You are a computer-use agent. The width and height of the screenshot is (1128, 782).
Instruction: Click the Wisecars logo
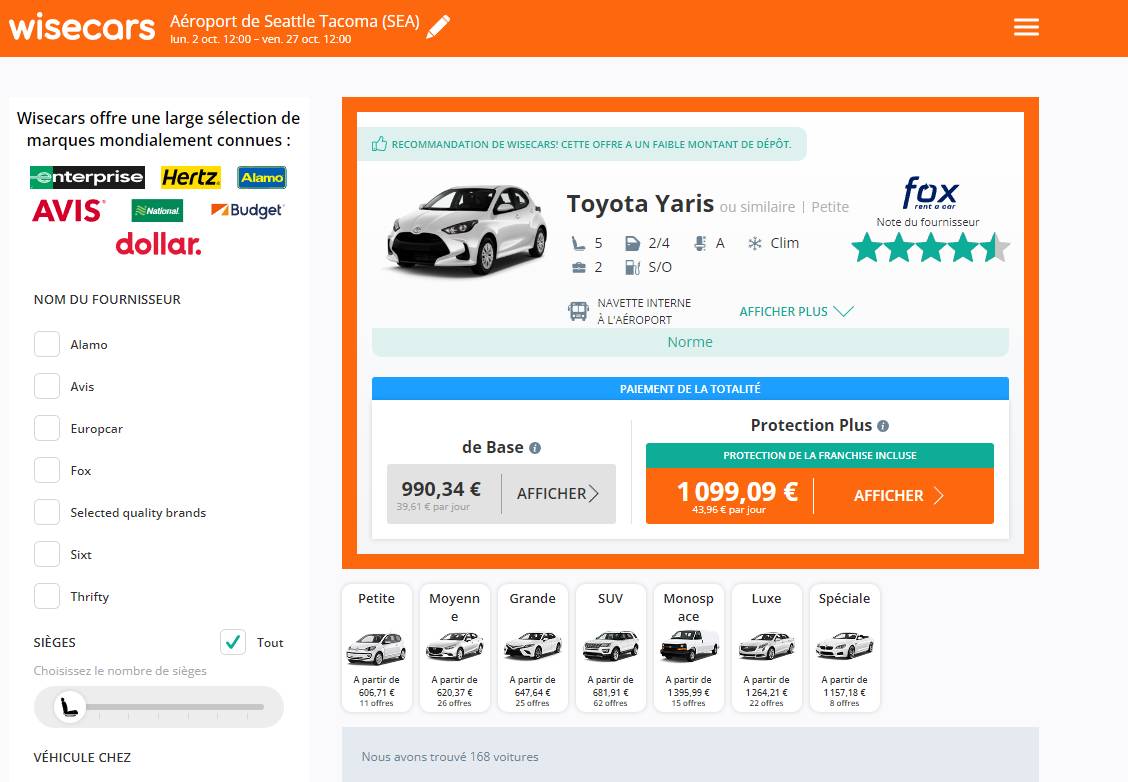coord(82,27)
